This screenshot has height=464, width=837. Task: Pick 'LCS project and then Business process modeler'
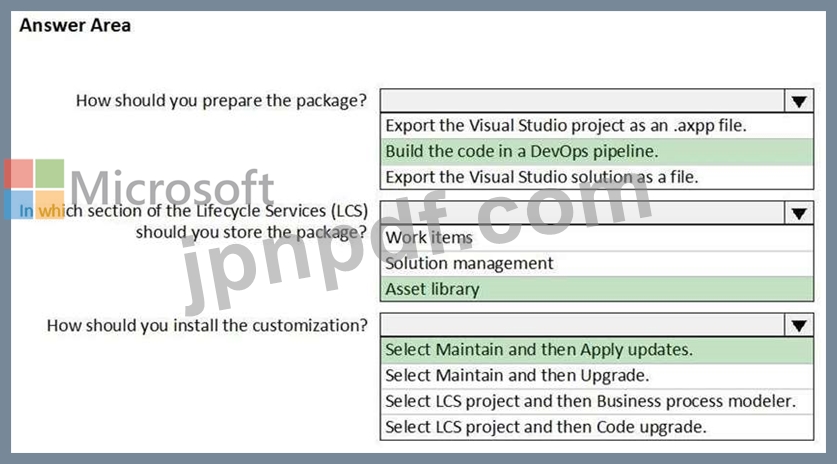[x=590, y=401]
